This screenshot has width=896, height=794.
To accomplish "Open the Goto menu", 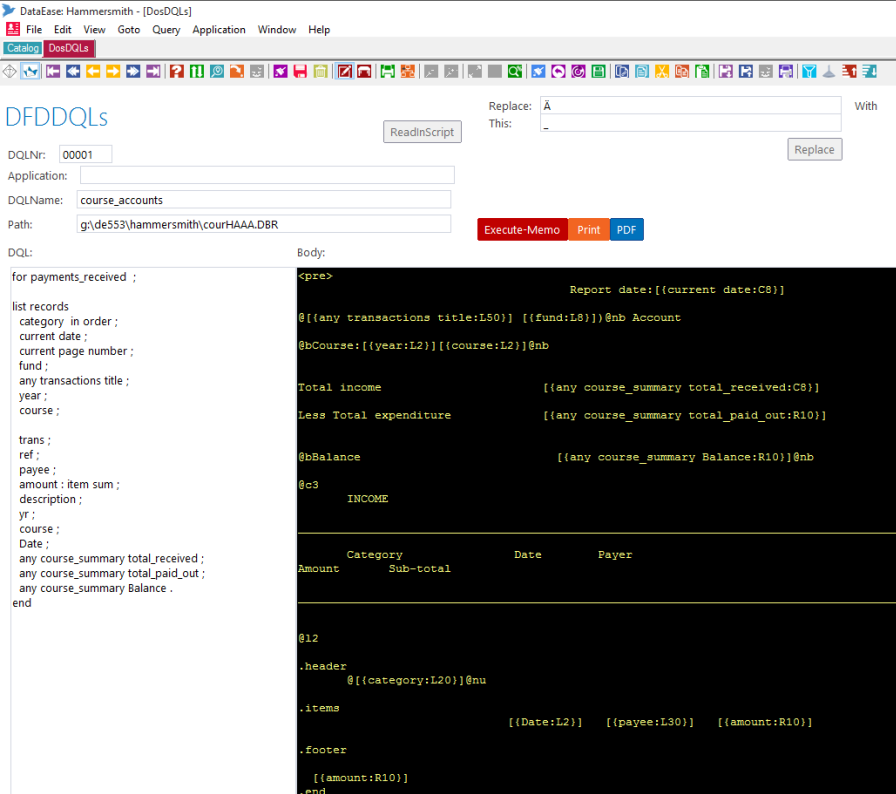I will tap(129, 30).
